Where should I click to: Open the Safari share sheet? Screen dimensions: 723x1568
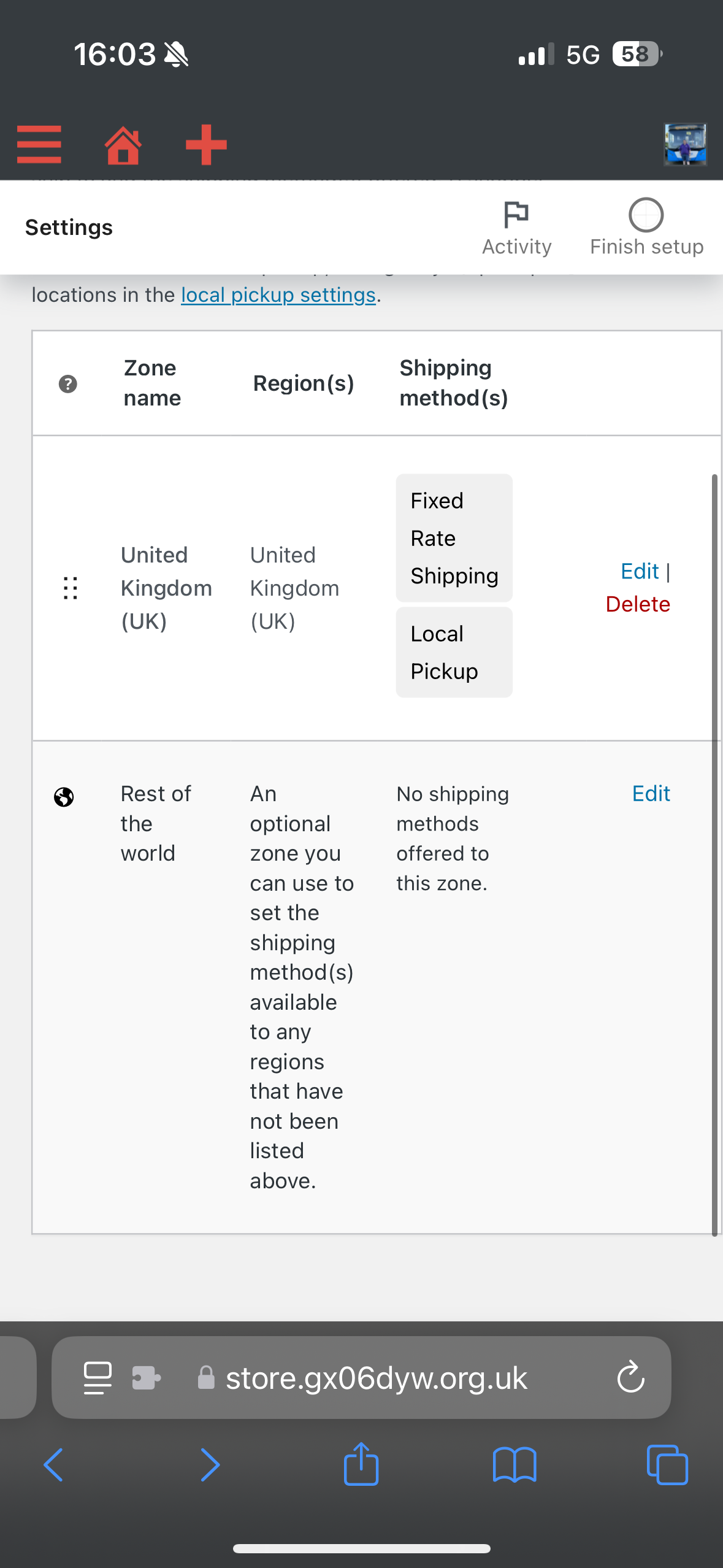pos(361,1464)
